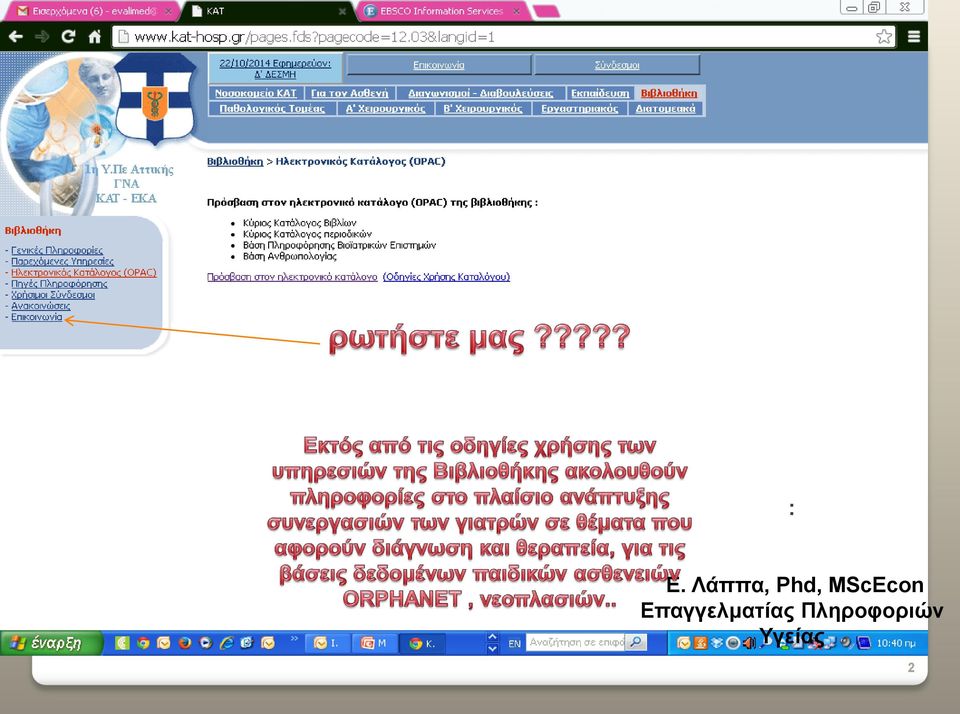The image size is (960, 714).
Task: Open the Παθολογικός Τομέας menu
Action: click(272, 108)
